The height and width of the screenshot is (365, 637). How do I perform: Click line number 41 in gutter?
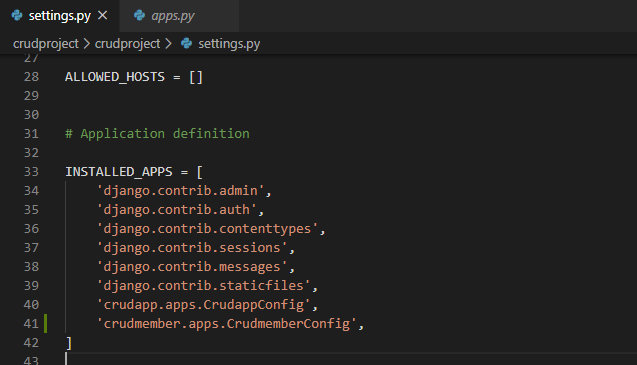(31, 324)
